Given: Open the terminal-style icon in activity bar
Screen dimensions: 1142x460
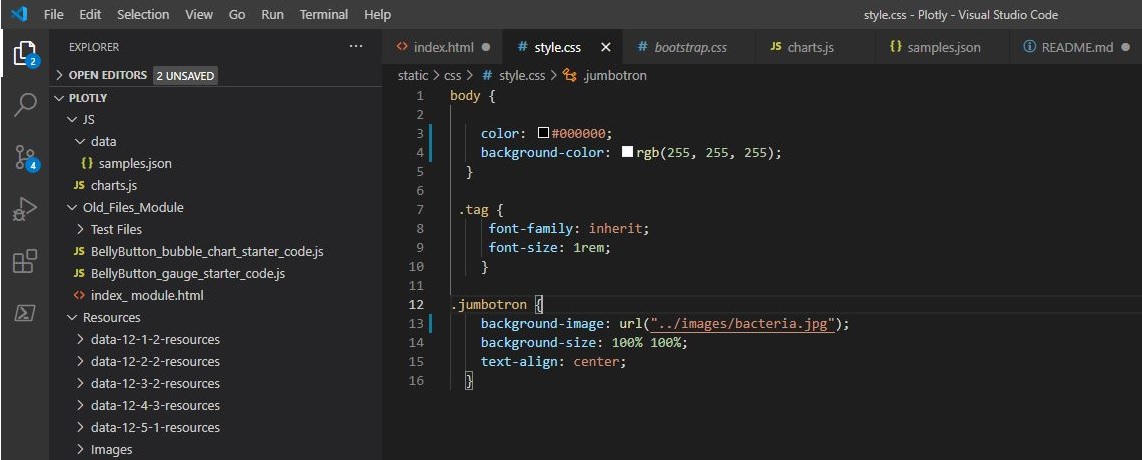Looking at the screenshot, I should pyautogui.click(x=25, y=313).
